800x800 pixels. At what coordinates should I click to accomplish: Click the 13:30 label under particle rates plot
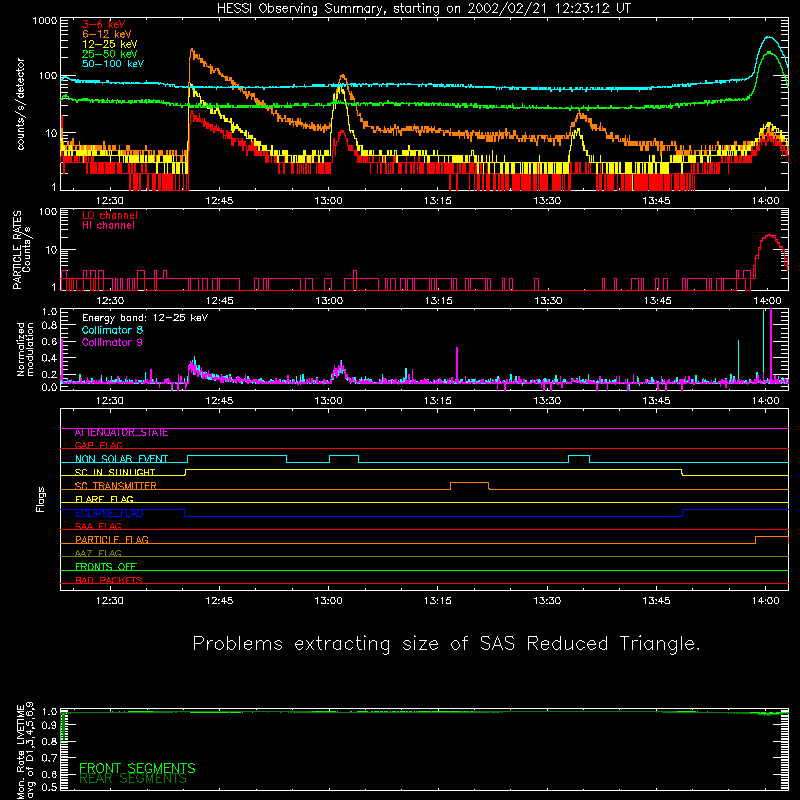pyautogui.click(x=548, y=301)
